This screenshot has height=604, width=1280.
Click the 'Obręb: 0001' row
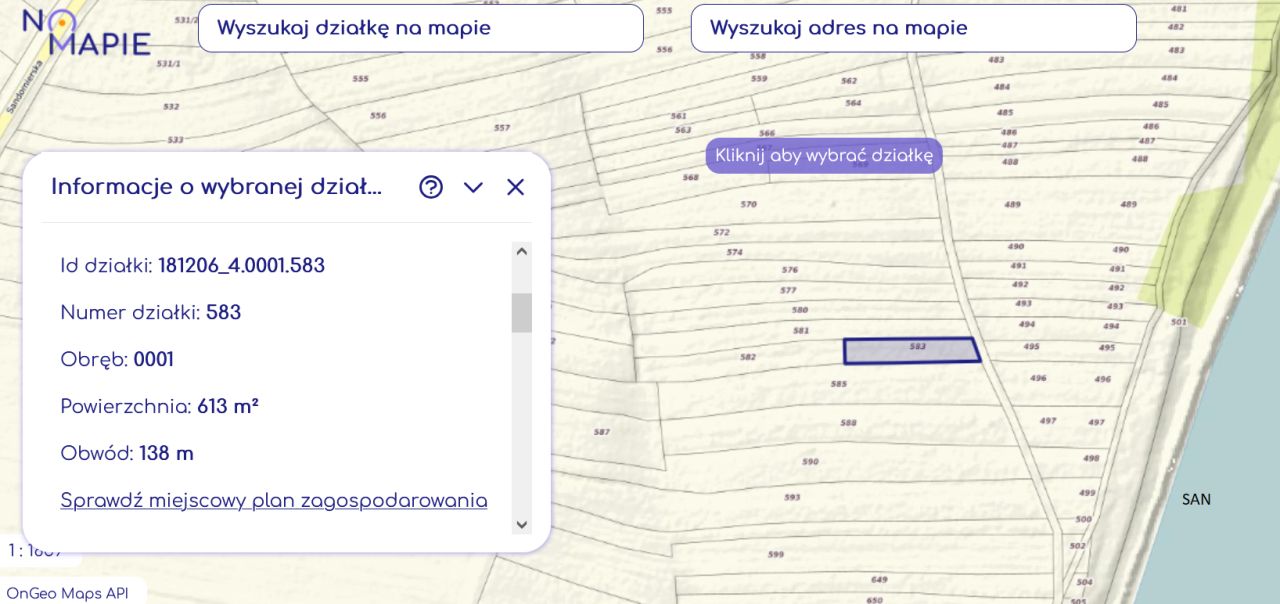point(117,359)
